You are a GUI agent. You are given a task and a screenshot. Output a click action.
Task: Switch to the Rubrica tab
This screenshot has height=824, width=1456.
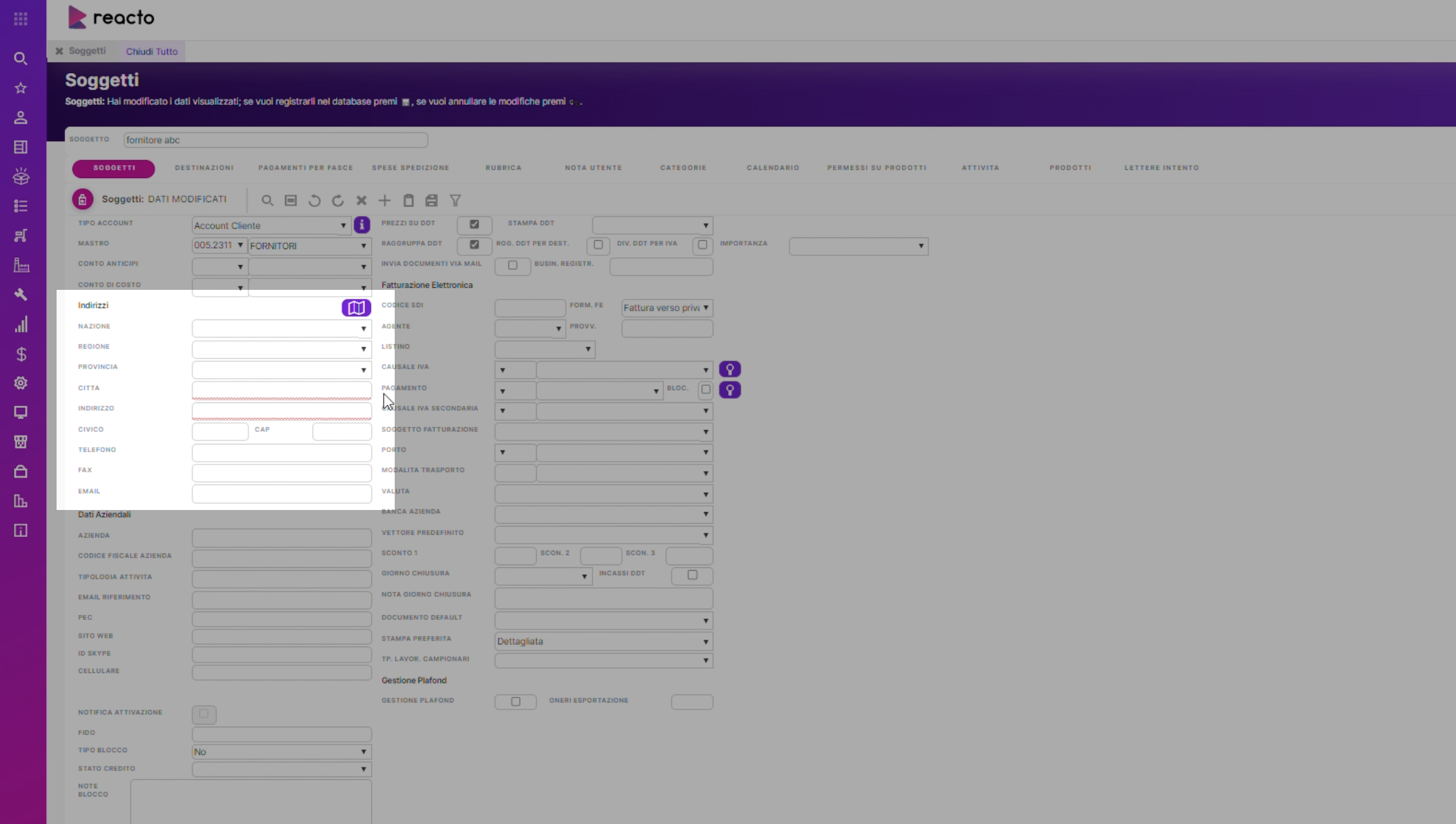[x=504, y=168]
